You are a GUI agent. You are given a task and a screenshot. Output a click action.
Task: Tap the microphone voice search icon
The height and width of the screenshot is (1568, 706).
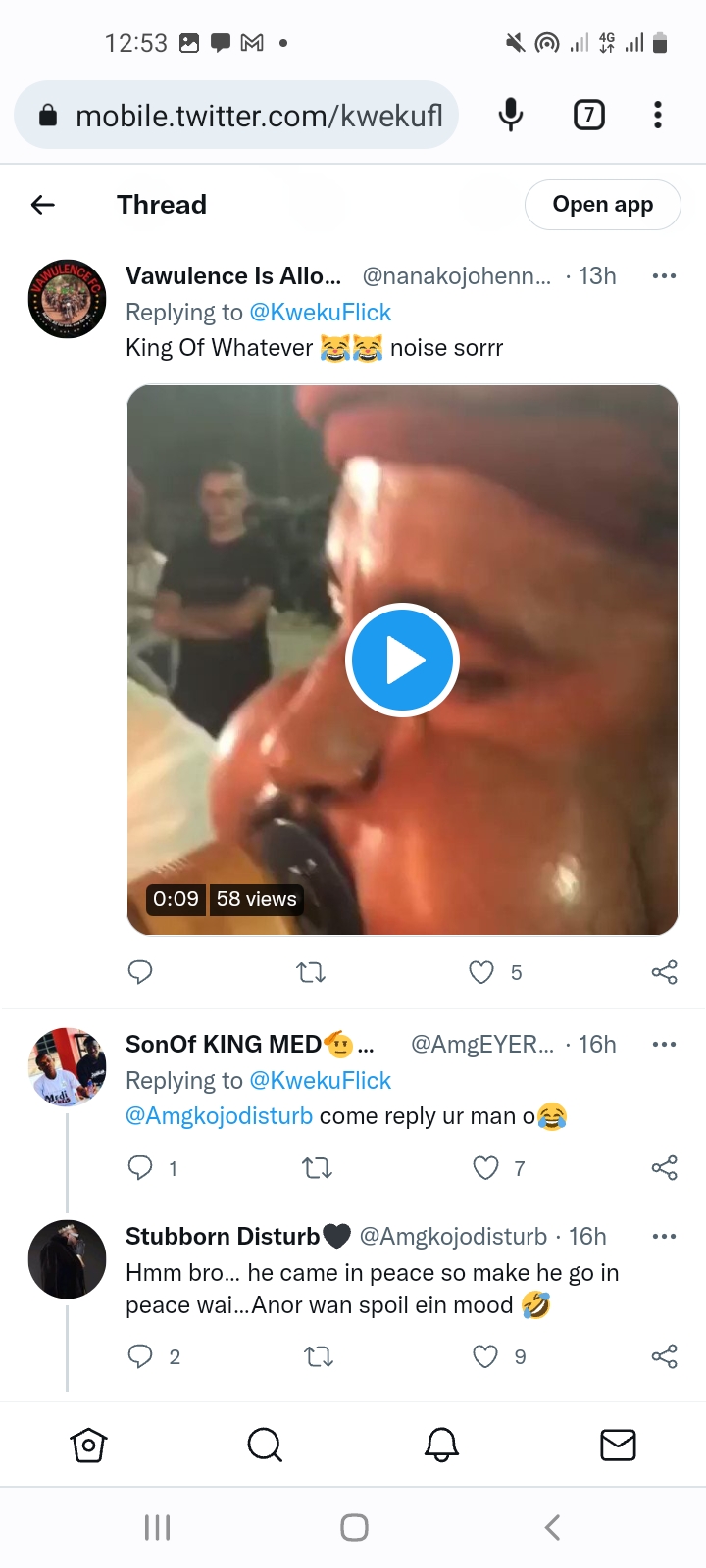point(511,116)
